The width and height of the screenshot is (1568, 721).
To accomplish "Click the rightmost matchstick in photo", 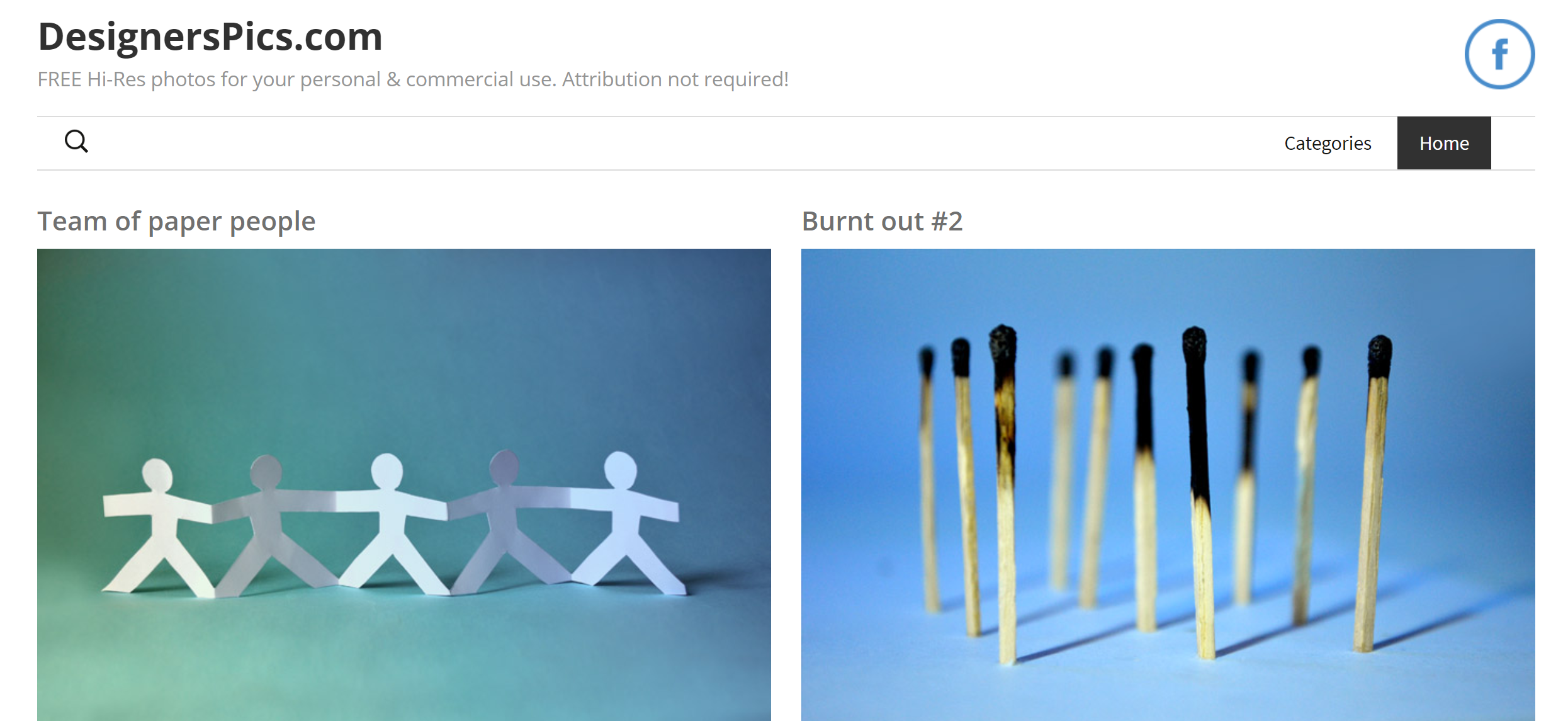I will point(1372,494).
